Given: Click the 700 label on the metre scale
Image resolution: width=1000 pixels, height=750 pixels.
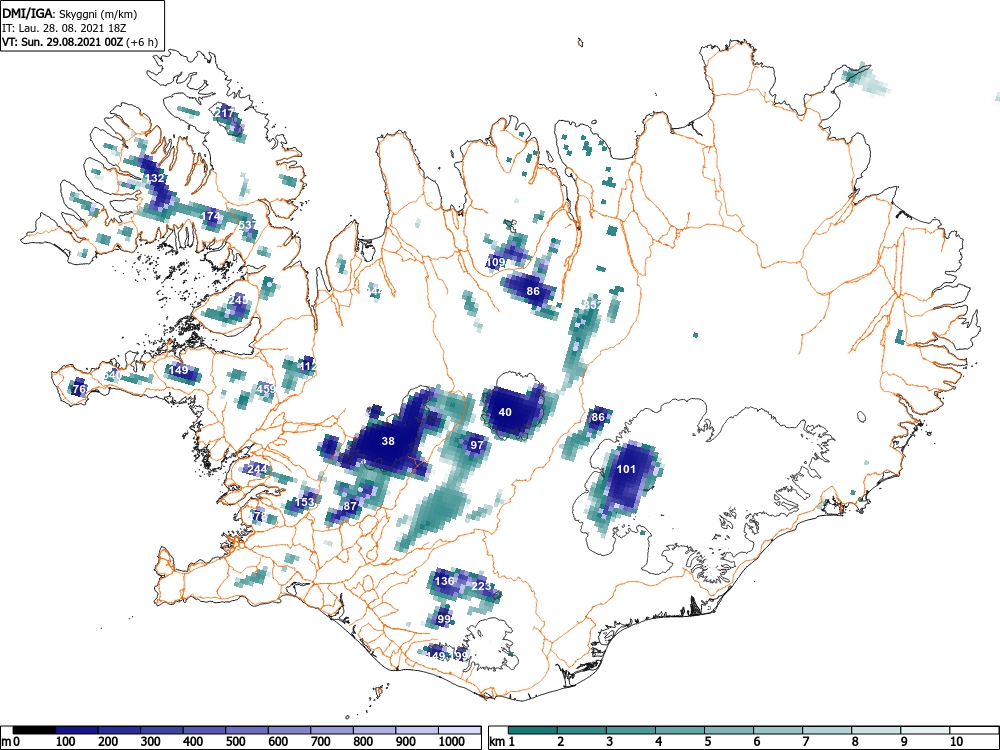Looking at the screenshot, I should [321, 742].
